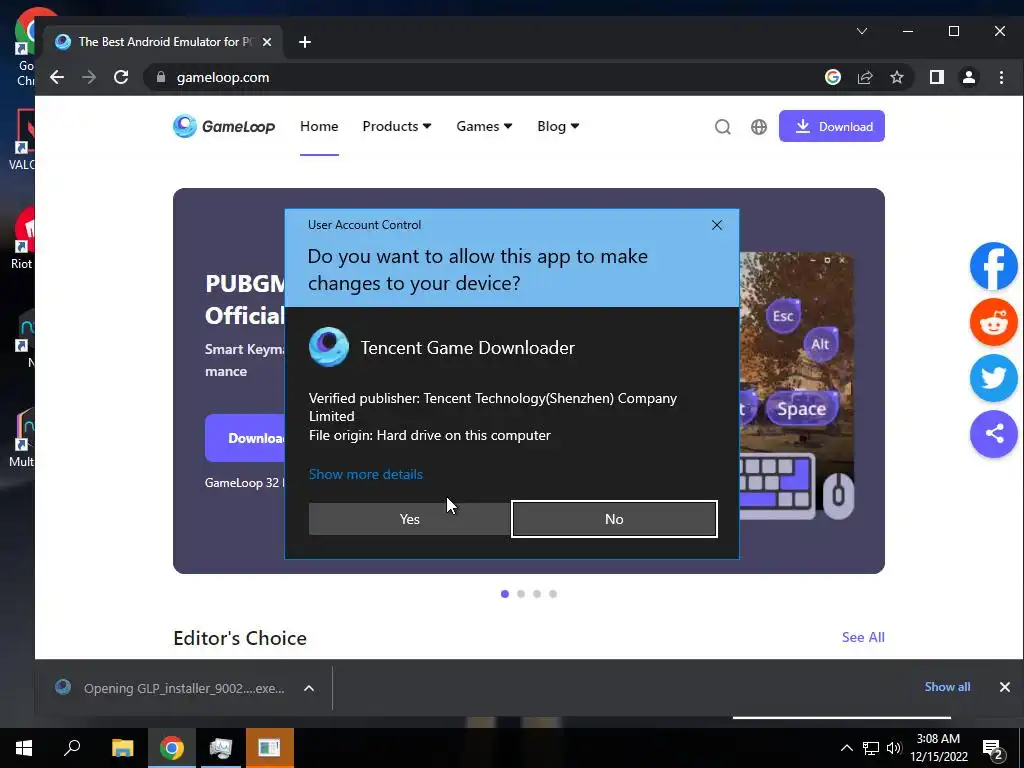Click the search magnifier icon on GameLoop
The image size is (1024, 768).
click(722, 127)
